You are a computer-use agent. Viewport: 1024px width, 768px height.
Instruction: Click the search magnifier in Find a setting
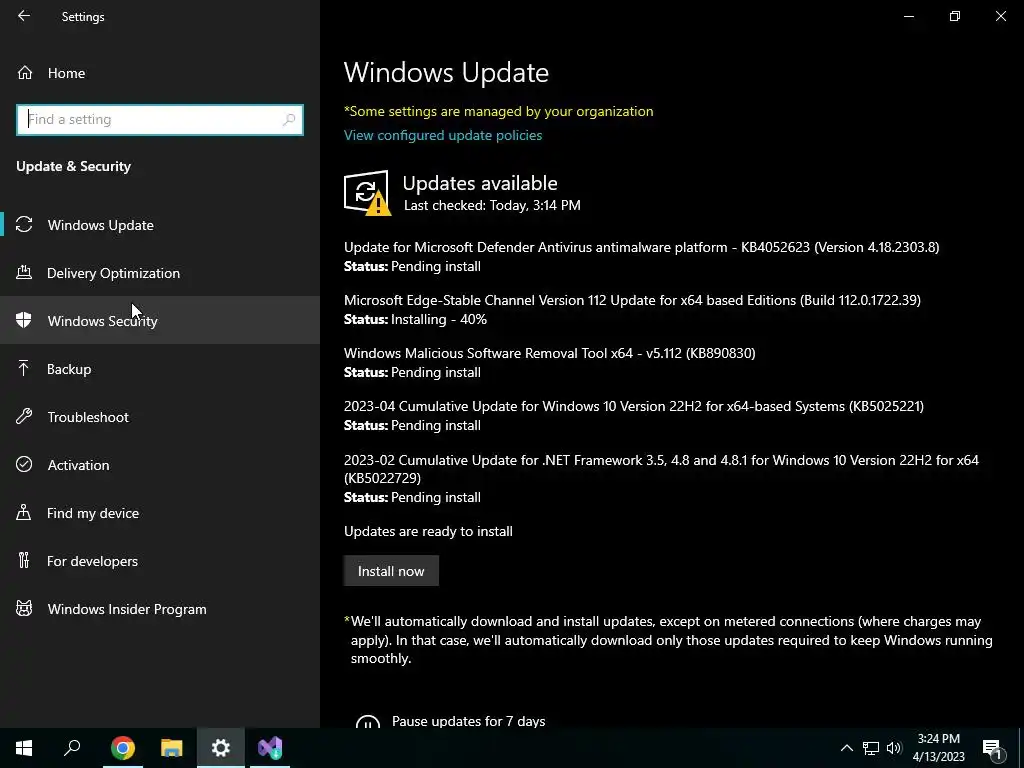(x=289, y=120)
